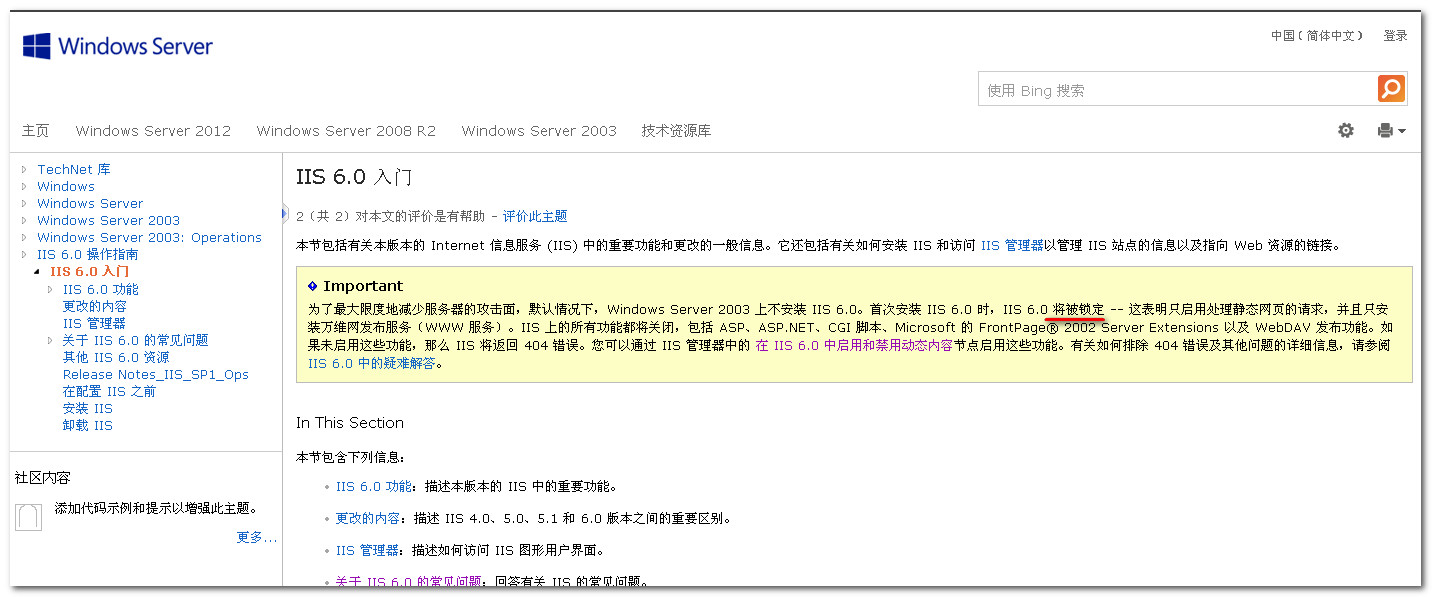
Task: Expand the sidebar 关于 IIS 6.0 的常见问题 node
Action: [50, 341]
